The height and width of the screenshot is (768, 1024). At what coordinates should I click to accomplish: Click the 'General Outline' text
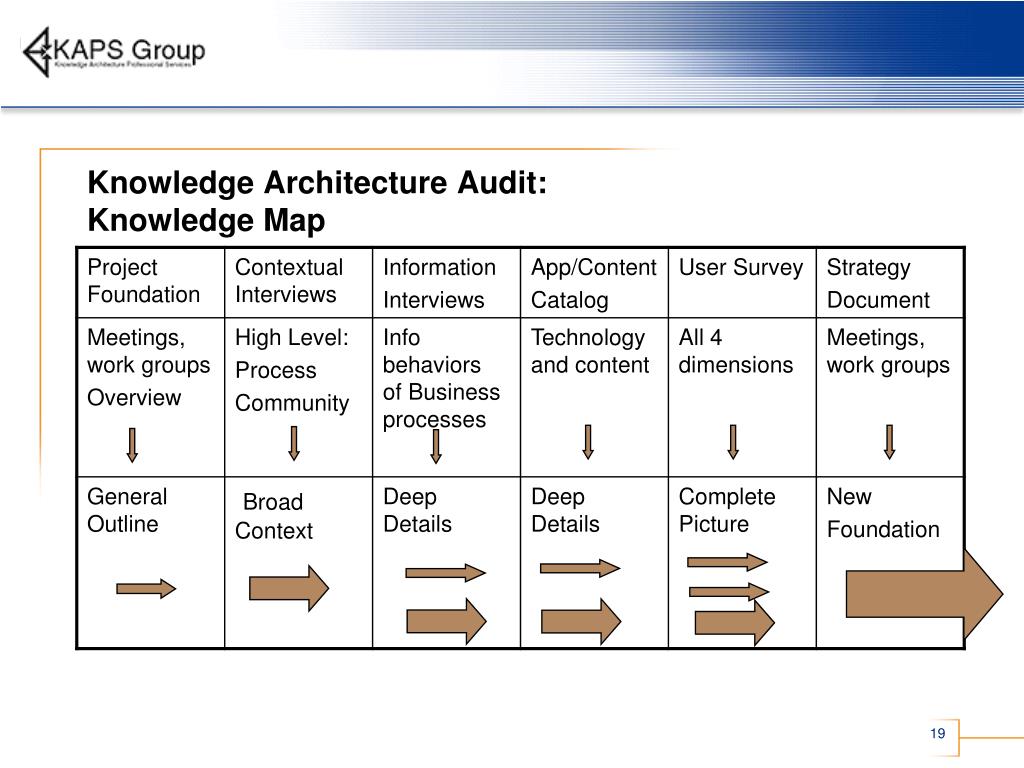(127, 510)
